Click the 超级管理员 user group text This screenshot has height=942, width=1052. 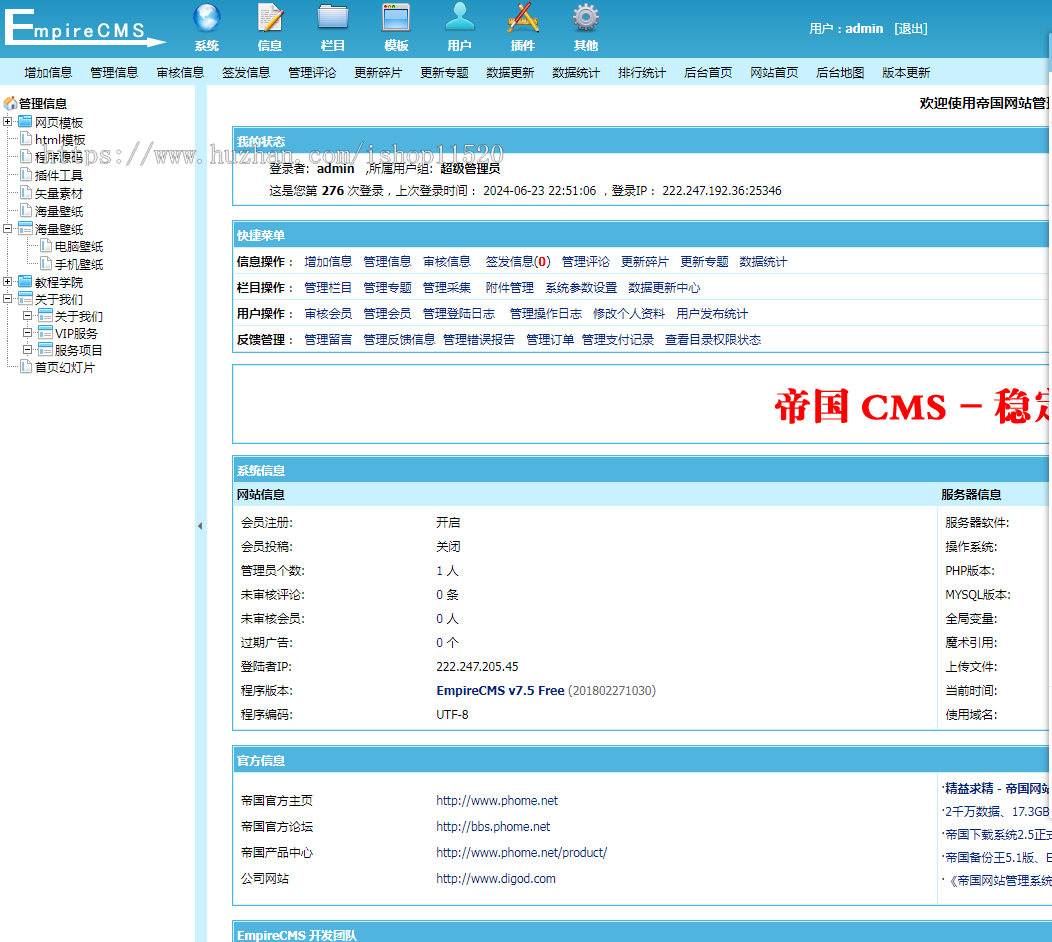tap(470, 168)
